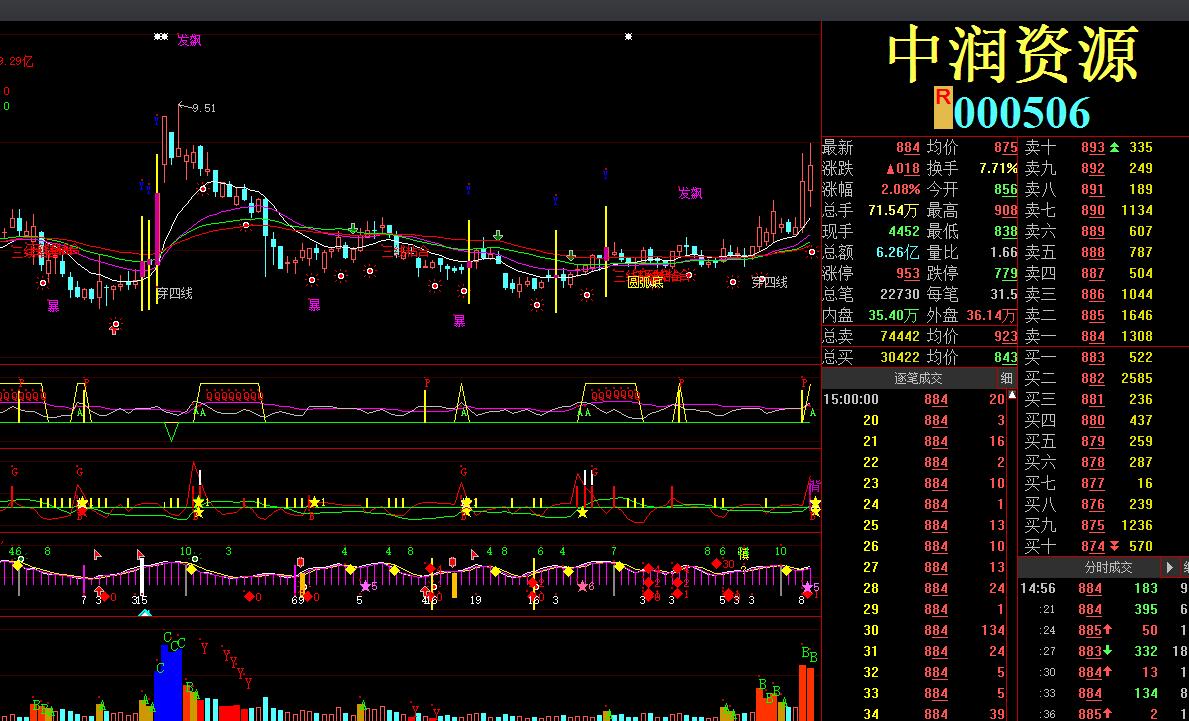
Task: Click the trade row numbered 30 with volume 134
Action: pos(914,630)
